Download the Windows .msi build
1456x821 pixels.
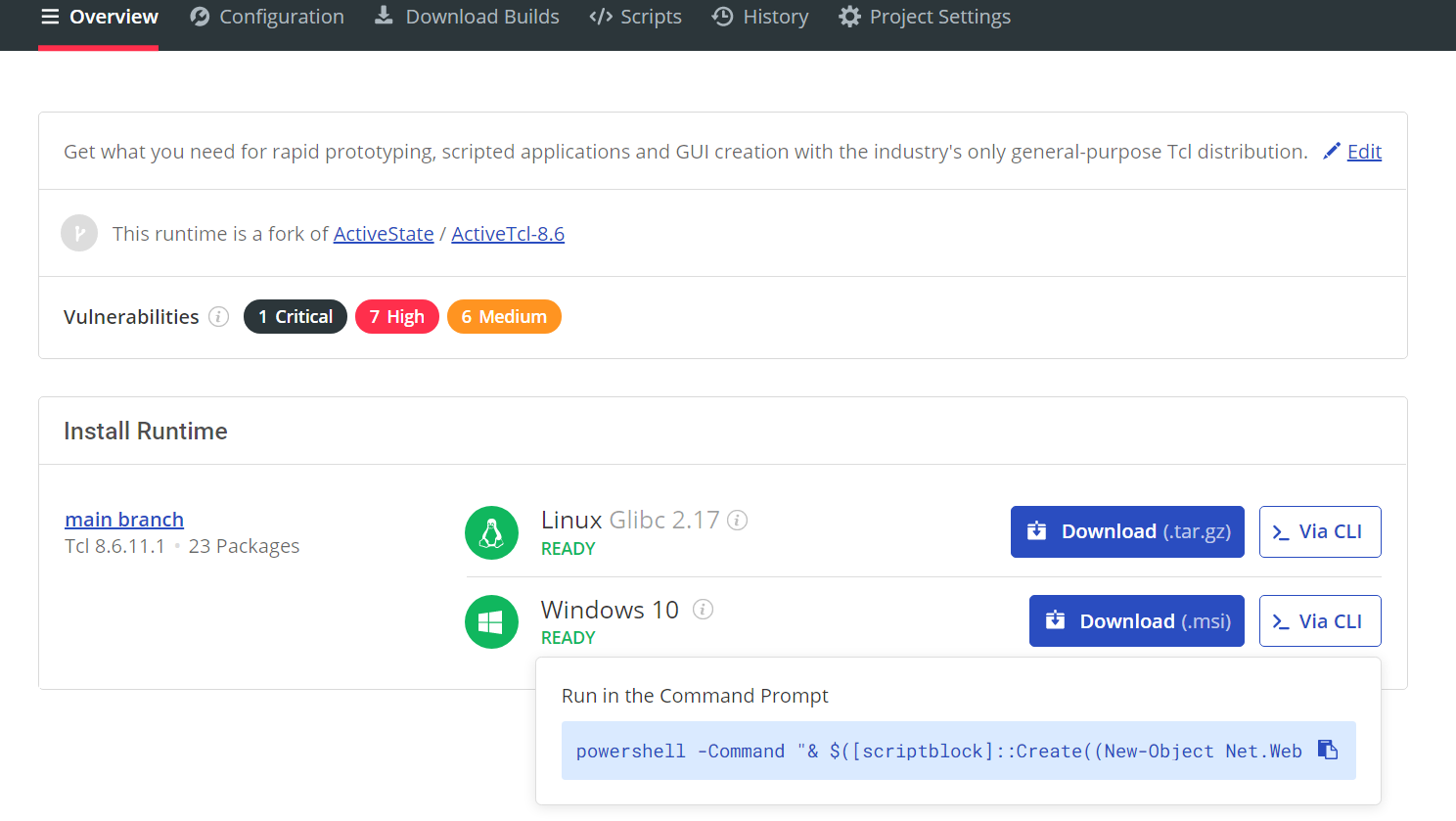click(x=1137, y=621)
